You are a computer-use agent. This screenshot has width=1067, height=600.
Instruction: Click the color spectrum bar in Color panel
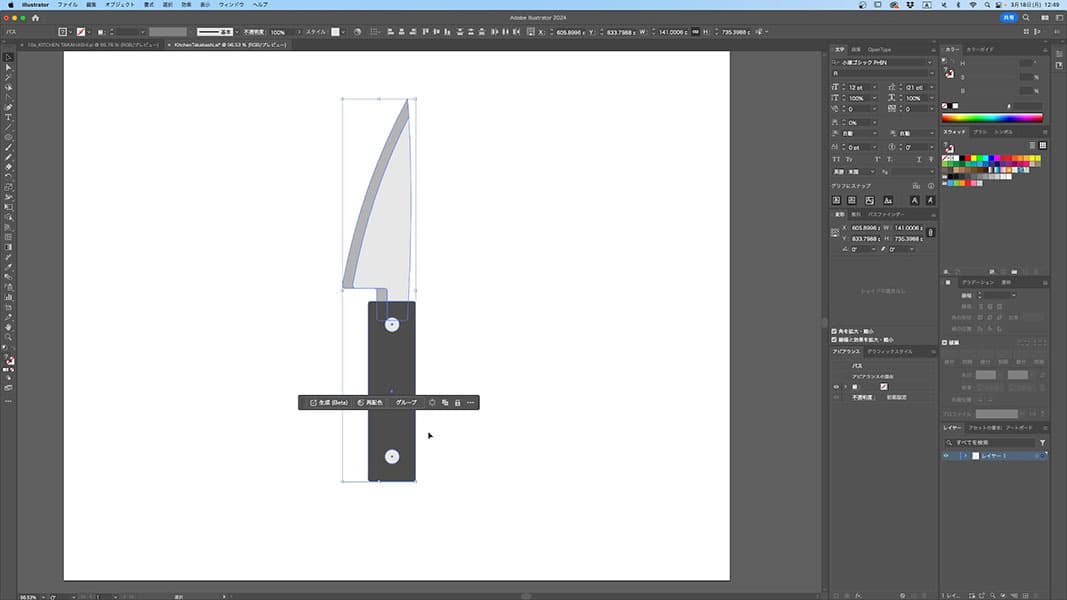click(992, 117)
